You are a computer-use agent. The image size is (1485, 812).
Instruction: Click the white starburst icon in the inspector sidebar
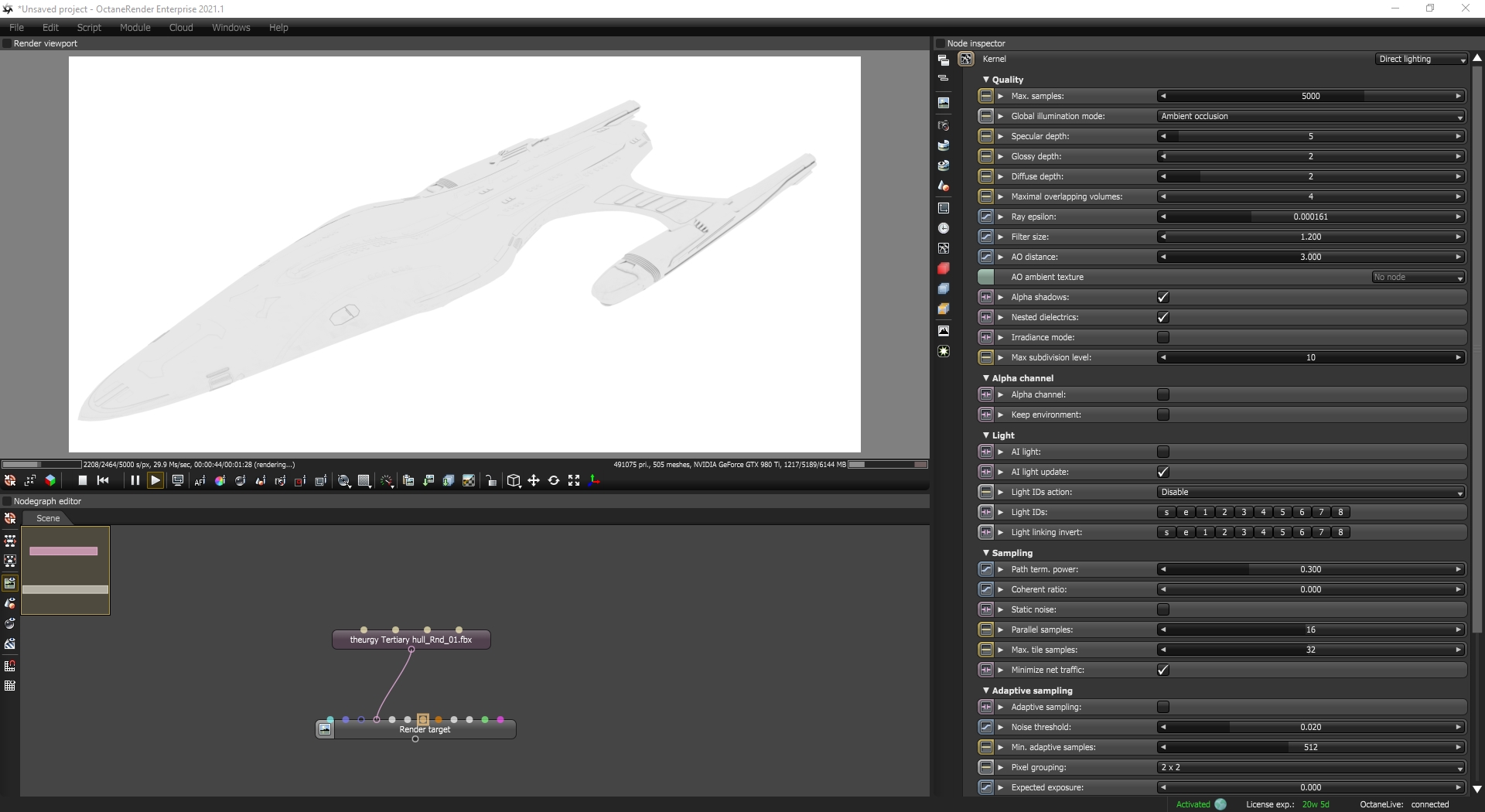point(944,351)
